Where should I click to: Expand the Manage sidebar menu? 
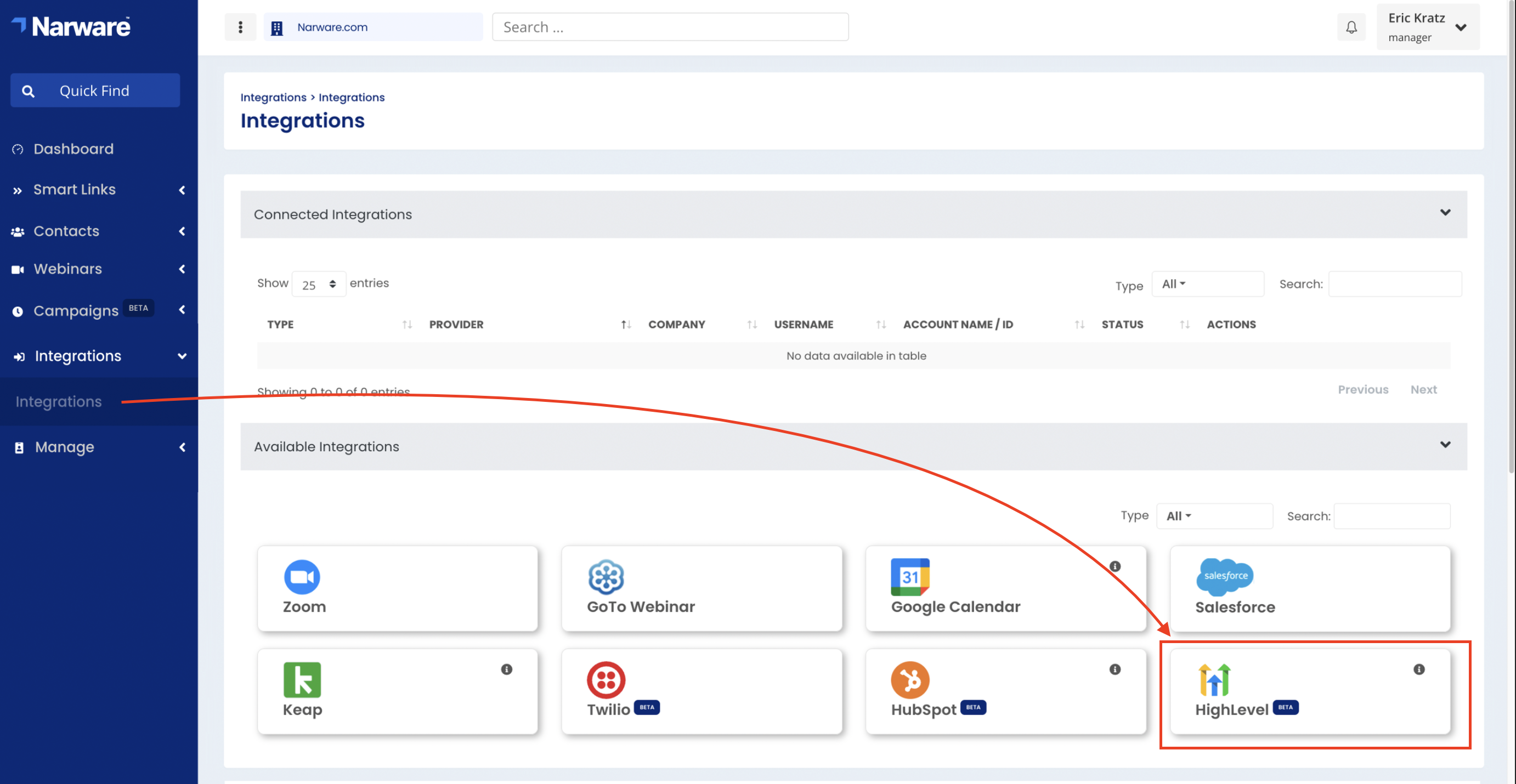[182, 447]
